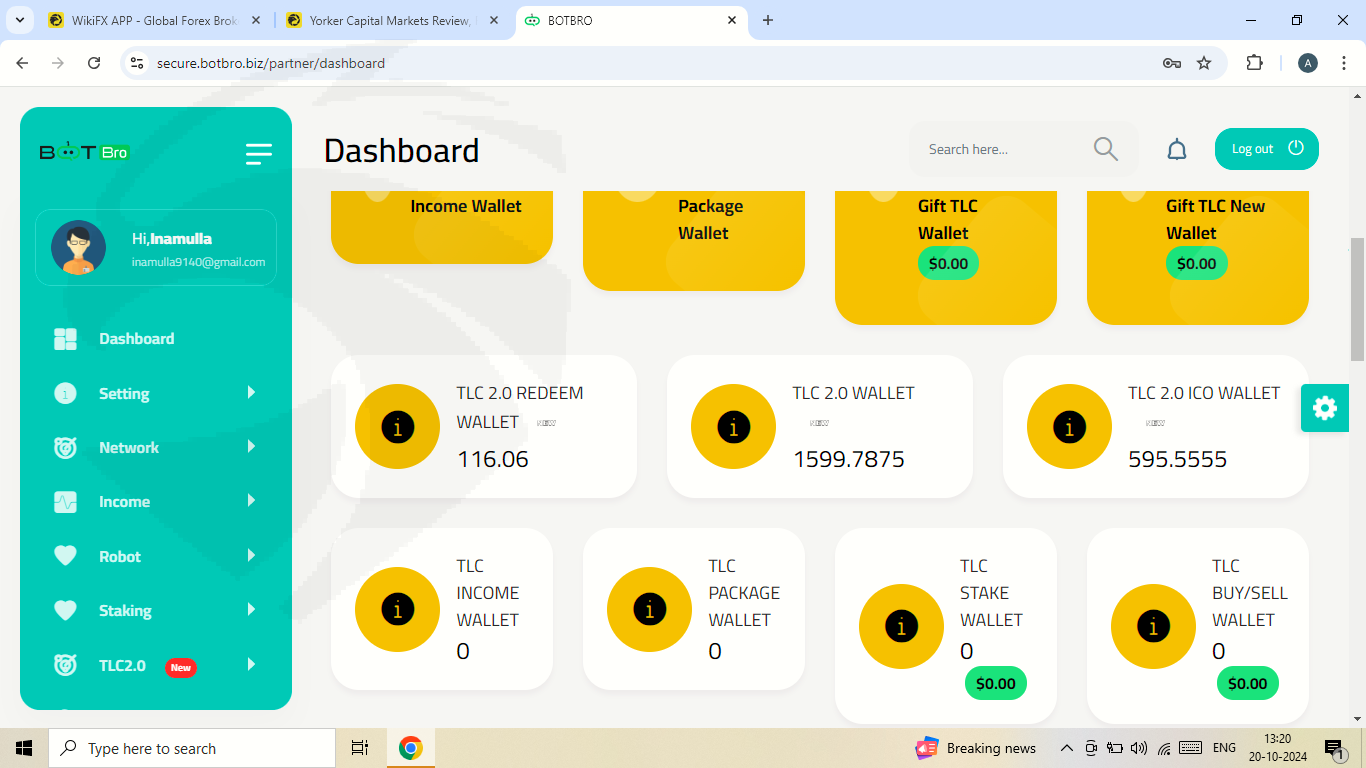Click $0.00 badge on Gift TLC New Wallet
This screenshot has width=1366, height=768.
(1196, 264)
